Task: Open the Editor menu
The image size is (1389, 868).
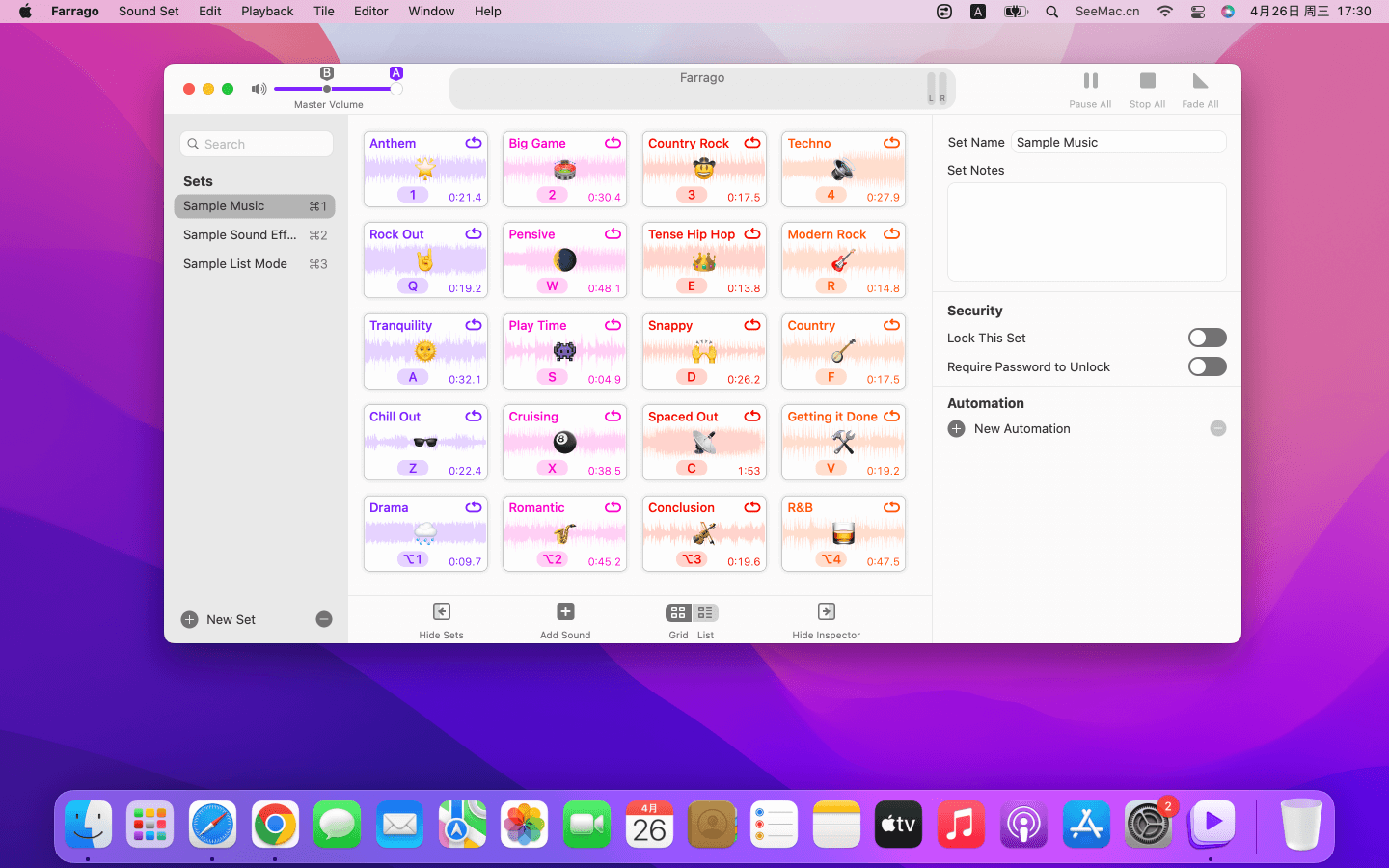Action: [x=371, y=12]
